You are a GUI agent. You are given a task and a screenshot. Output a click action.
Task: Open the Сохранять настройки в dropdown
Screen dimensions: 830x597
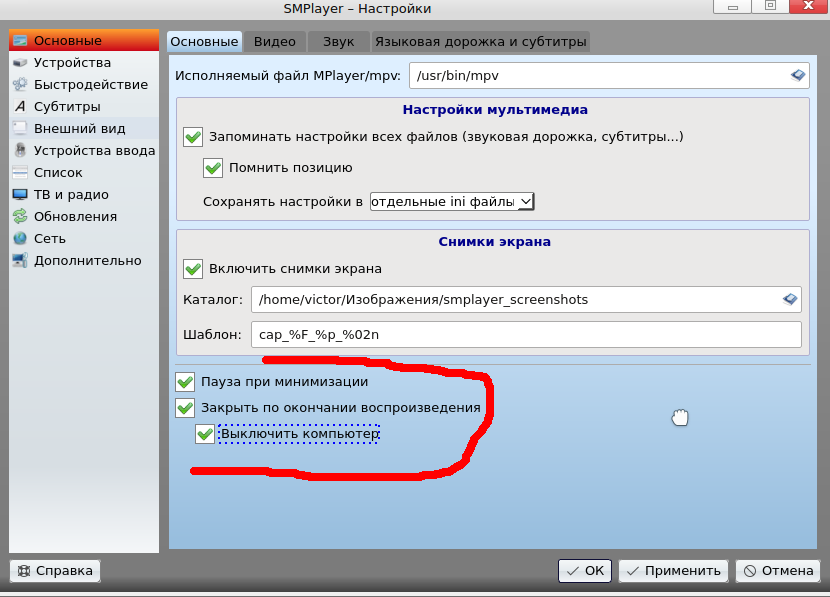(452, 202)
